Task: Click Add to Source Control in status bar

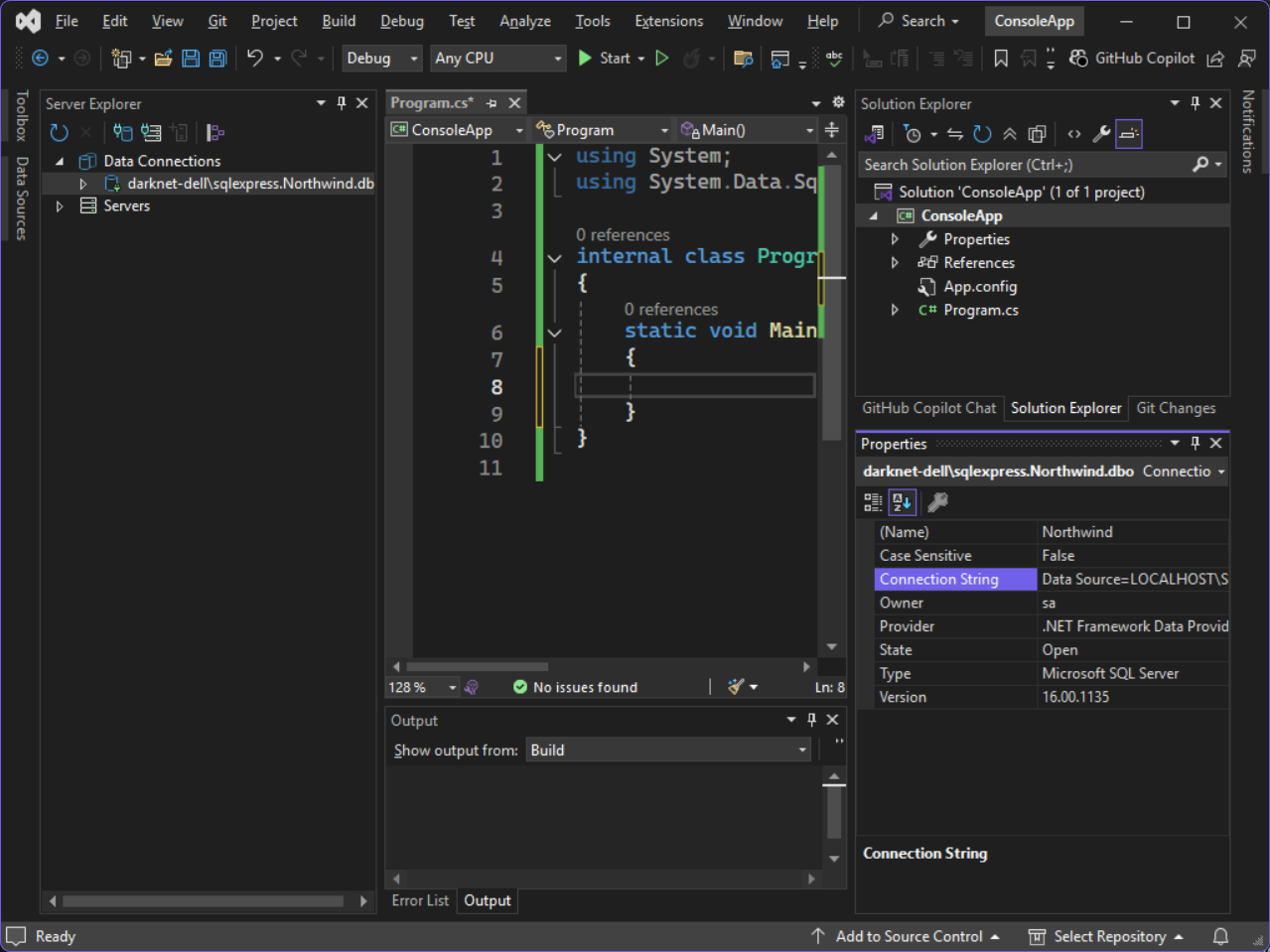Action: click(x=908, y=936)
